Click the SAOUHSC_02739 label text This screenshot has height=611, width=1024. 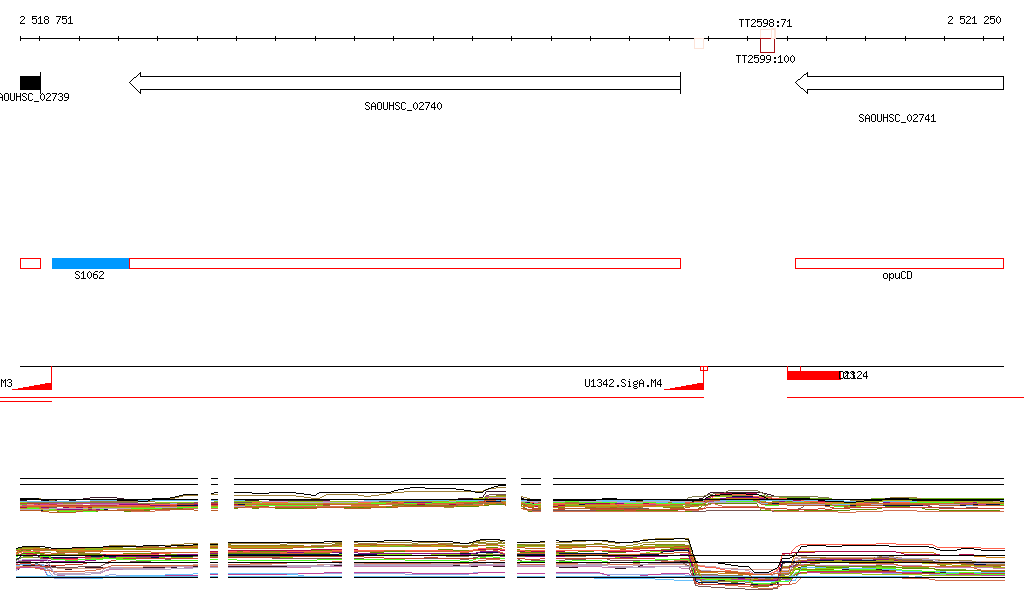[x=35, y=97]
